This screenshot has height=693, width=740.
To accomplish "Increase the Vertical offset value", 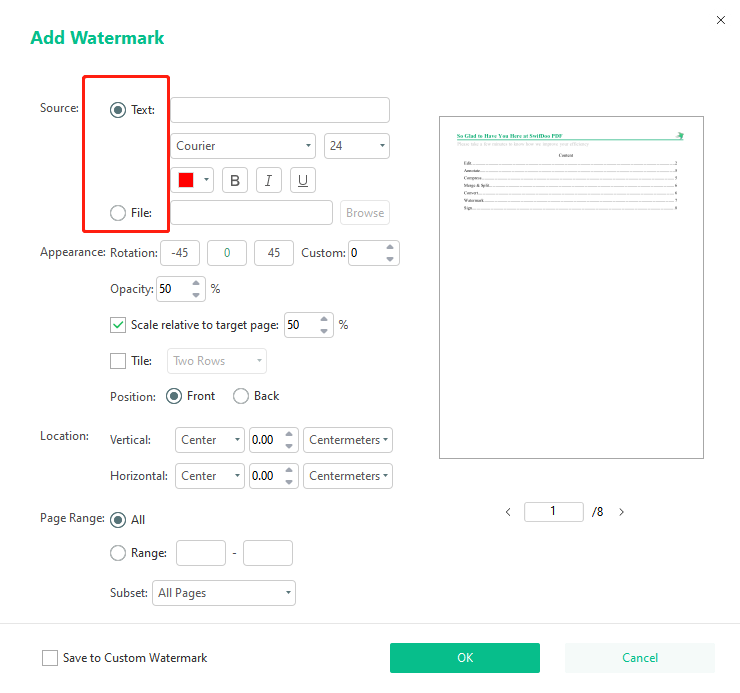I will (289, 434).
